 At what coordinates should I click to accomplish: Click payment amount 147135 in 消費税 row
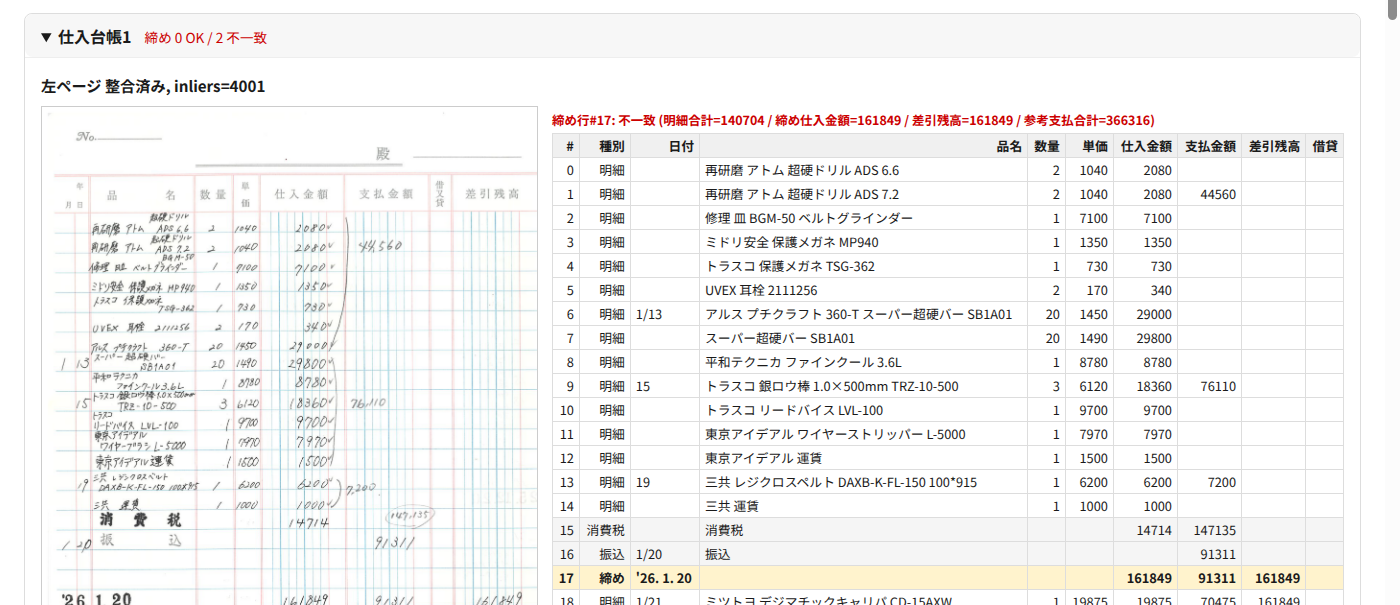1210,530
